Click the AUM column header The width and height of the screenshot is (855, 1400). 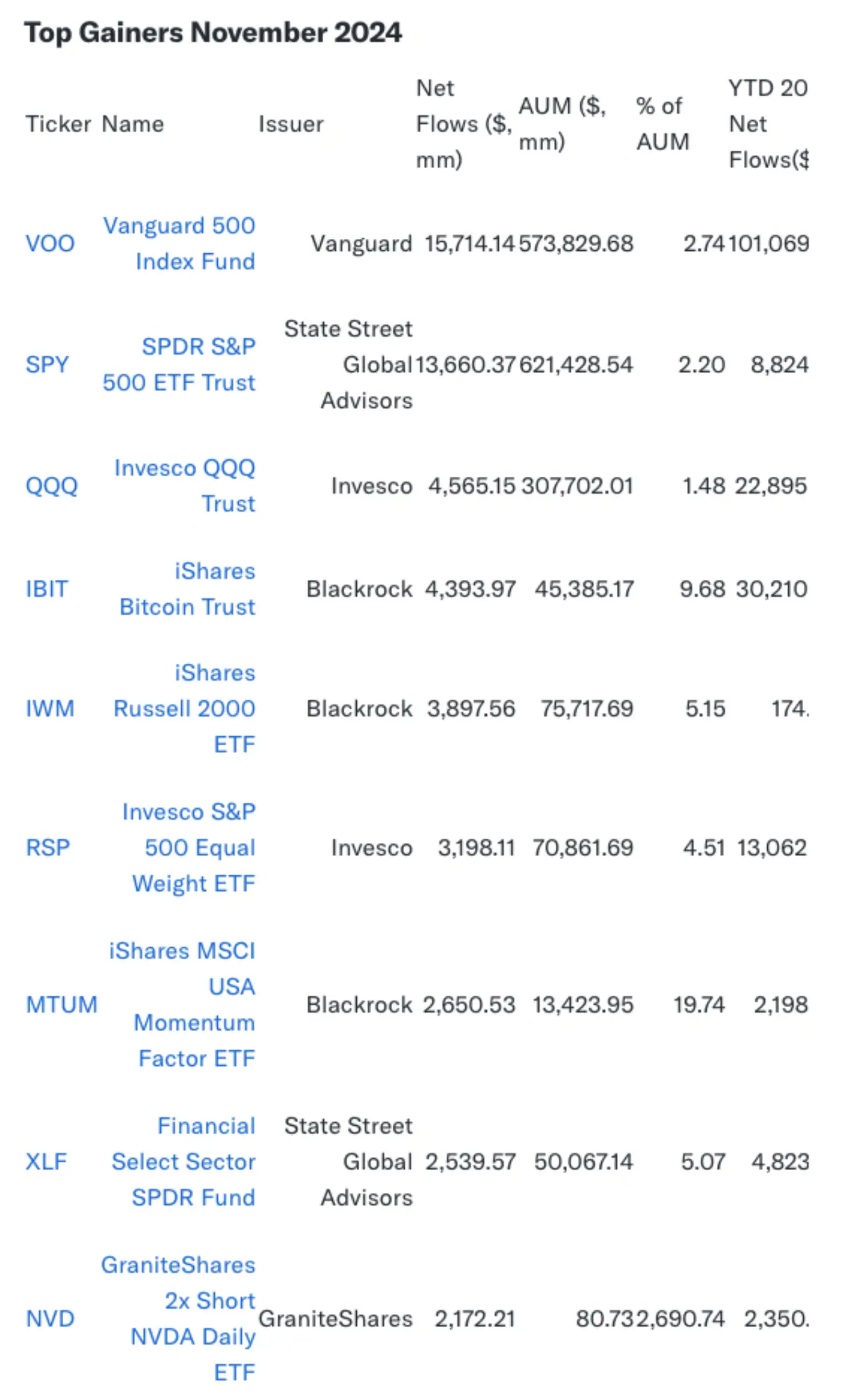click(562, 124)
